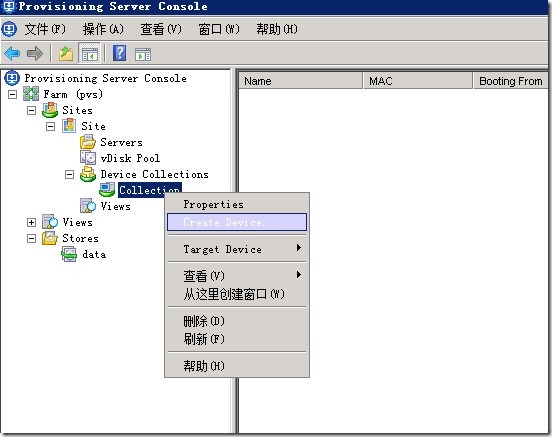Click the Servers folder icon
This screenshot has height=437, width=552.
88,142
